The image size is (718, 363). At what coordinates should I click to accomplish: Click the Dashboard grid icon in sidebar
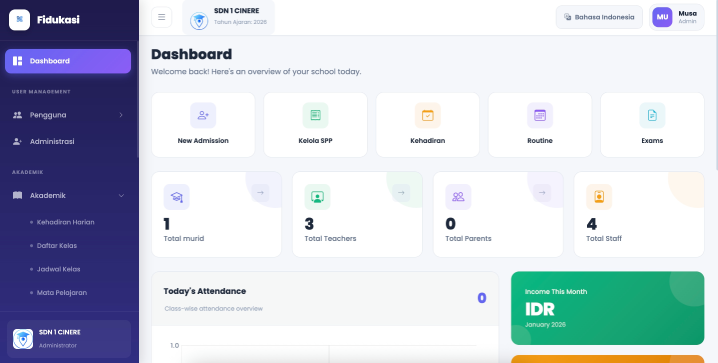click(17, 61)
